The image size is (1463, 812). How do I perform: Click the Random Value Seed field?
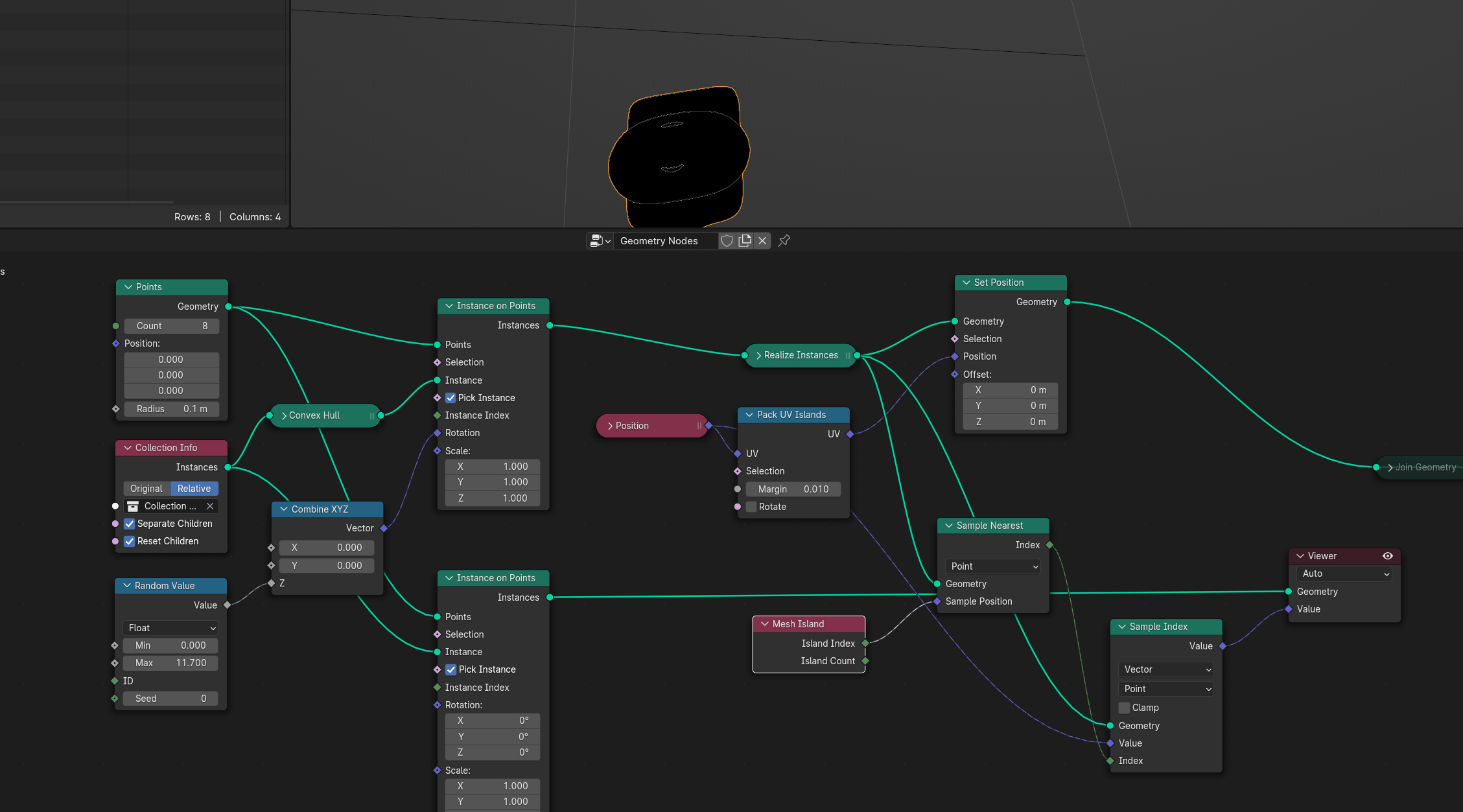[170, 699]
